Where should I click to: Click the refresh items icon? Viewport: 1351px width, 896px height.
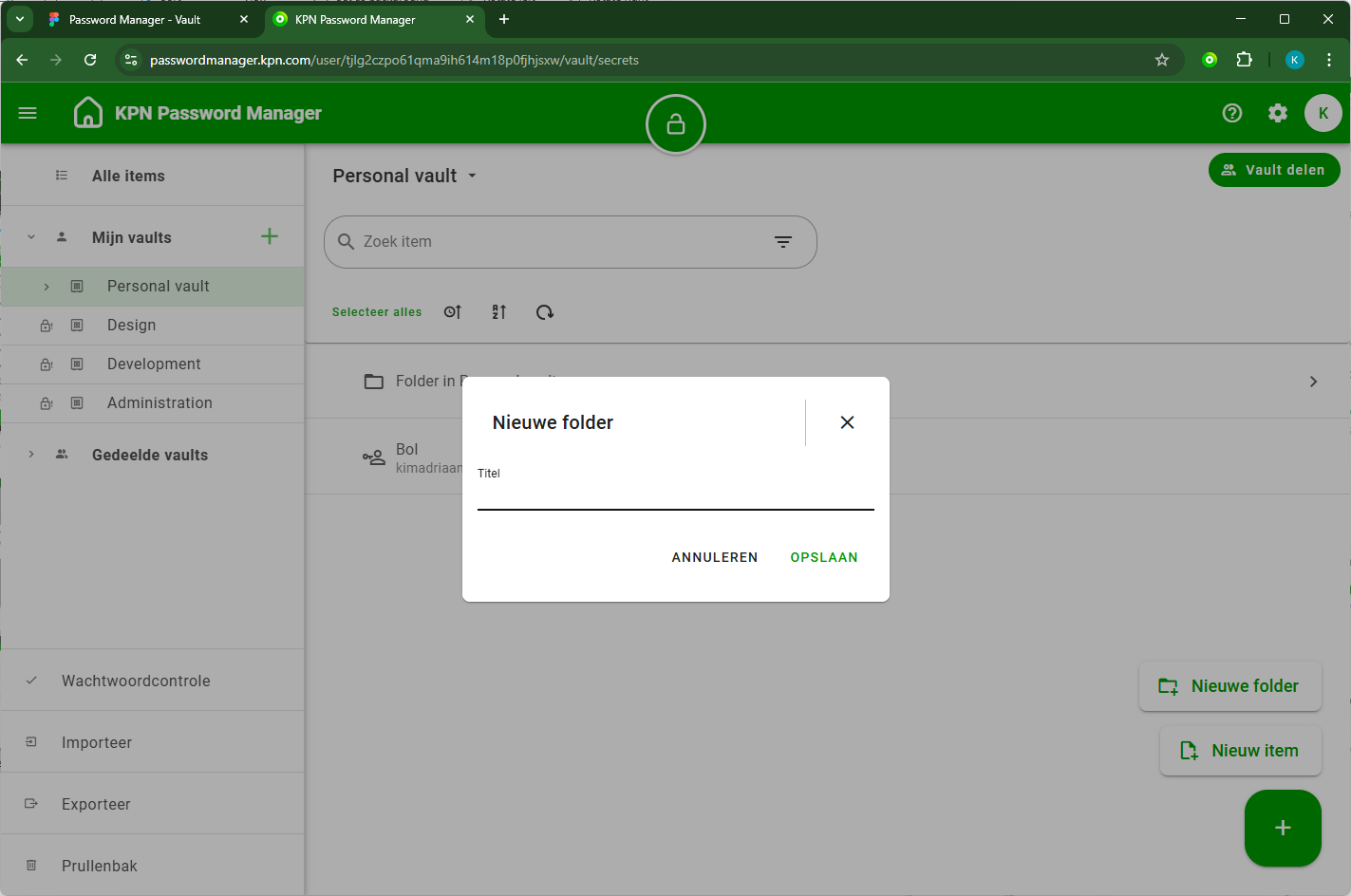(544, 312)
